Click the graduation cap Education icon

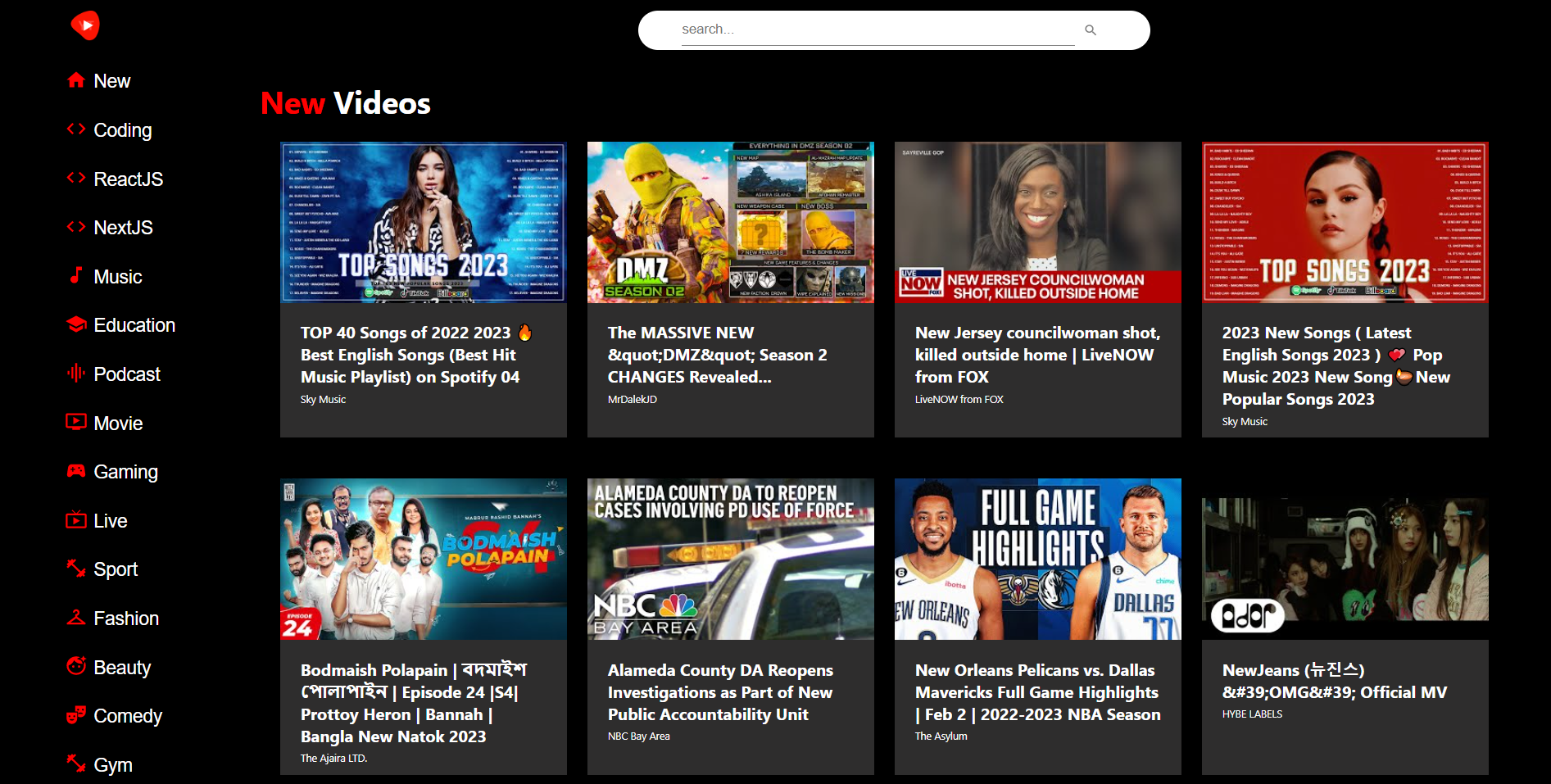point(76,324)
